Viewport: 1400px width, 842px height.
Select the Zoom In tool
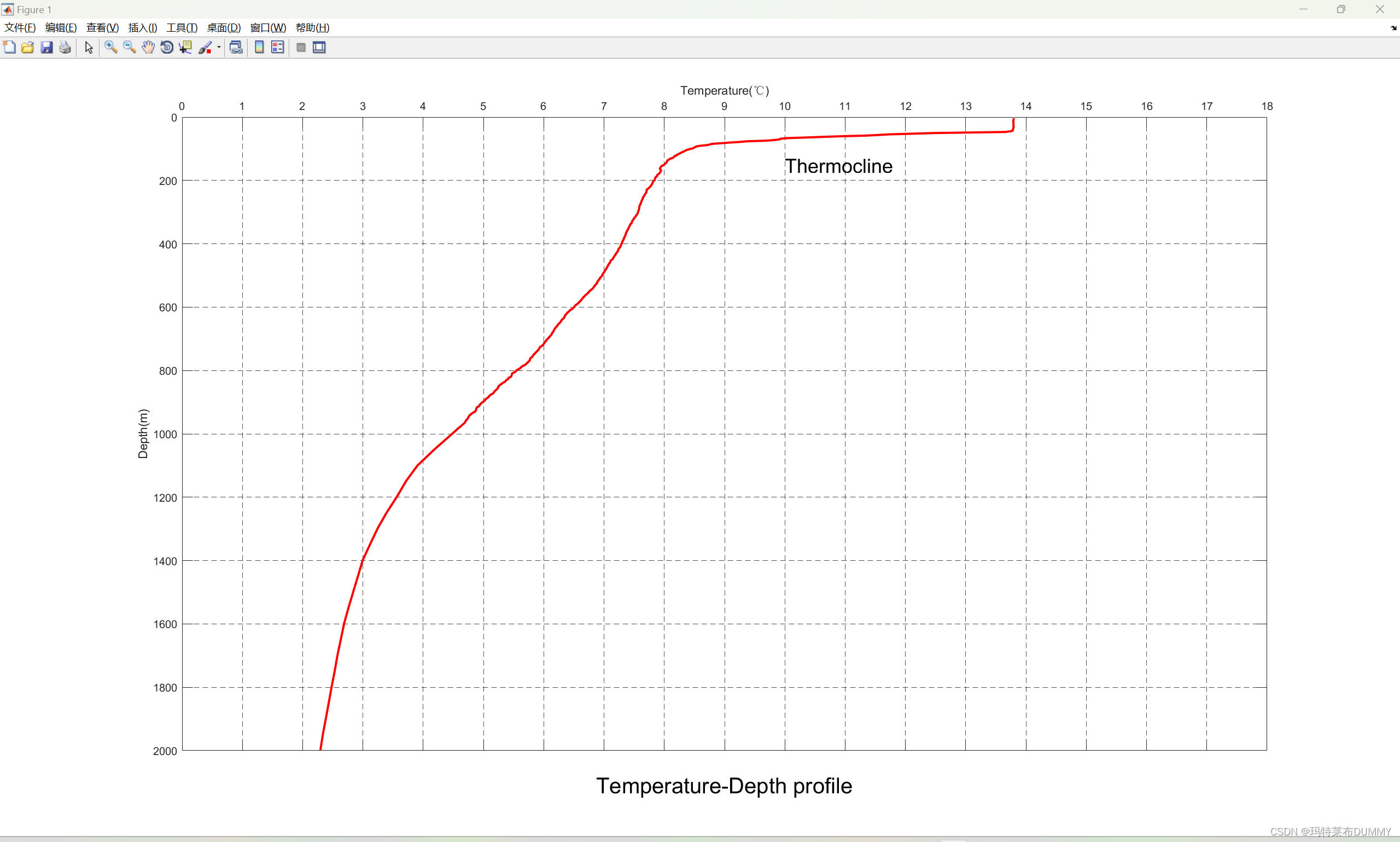tap(110, 48)
